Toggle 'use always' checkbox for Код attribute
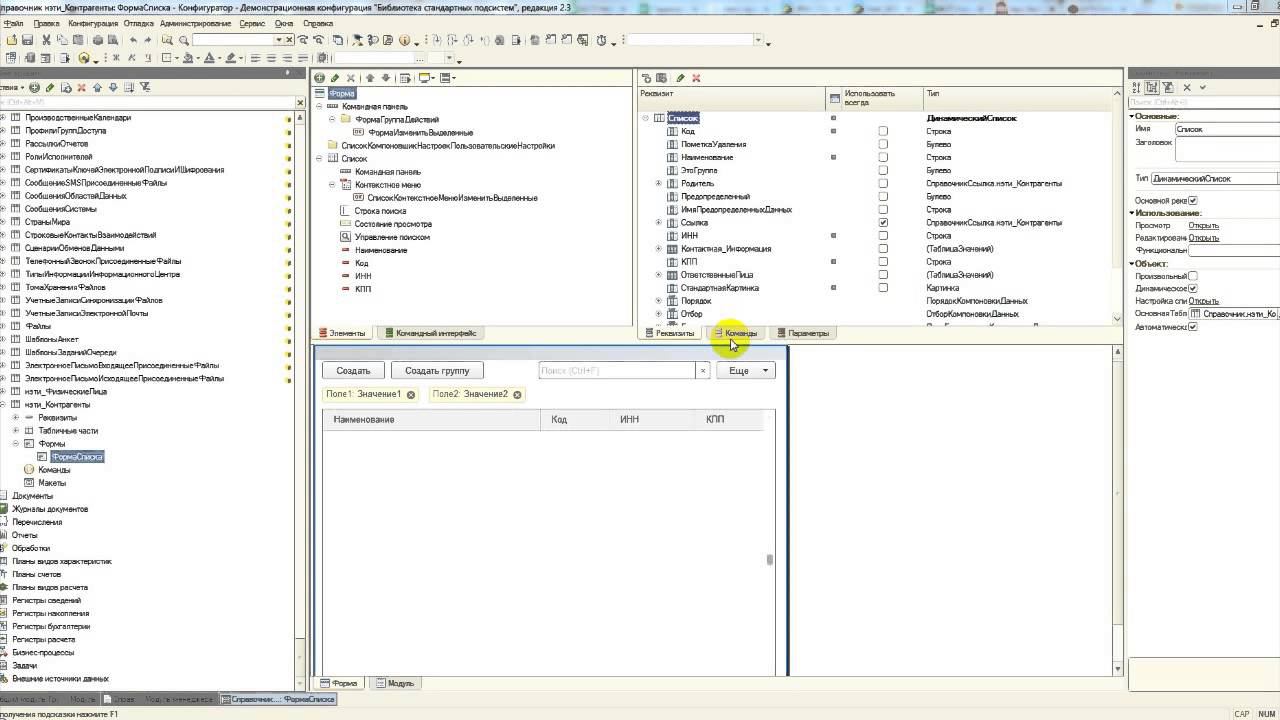The image size is (1280, 720). [x=883, y=131]
